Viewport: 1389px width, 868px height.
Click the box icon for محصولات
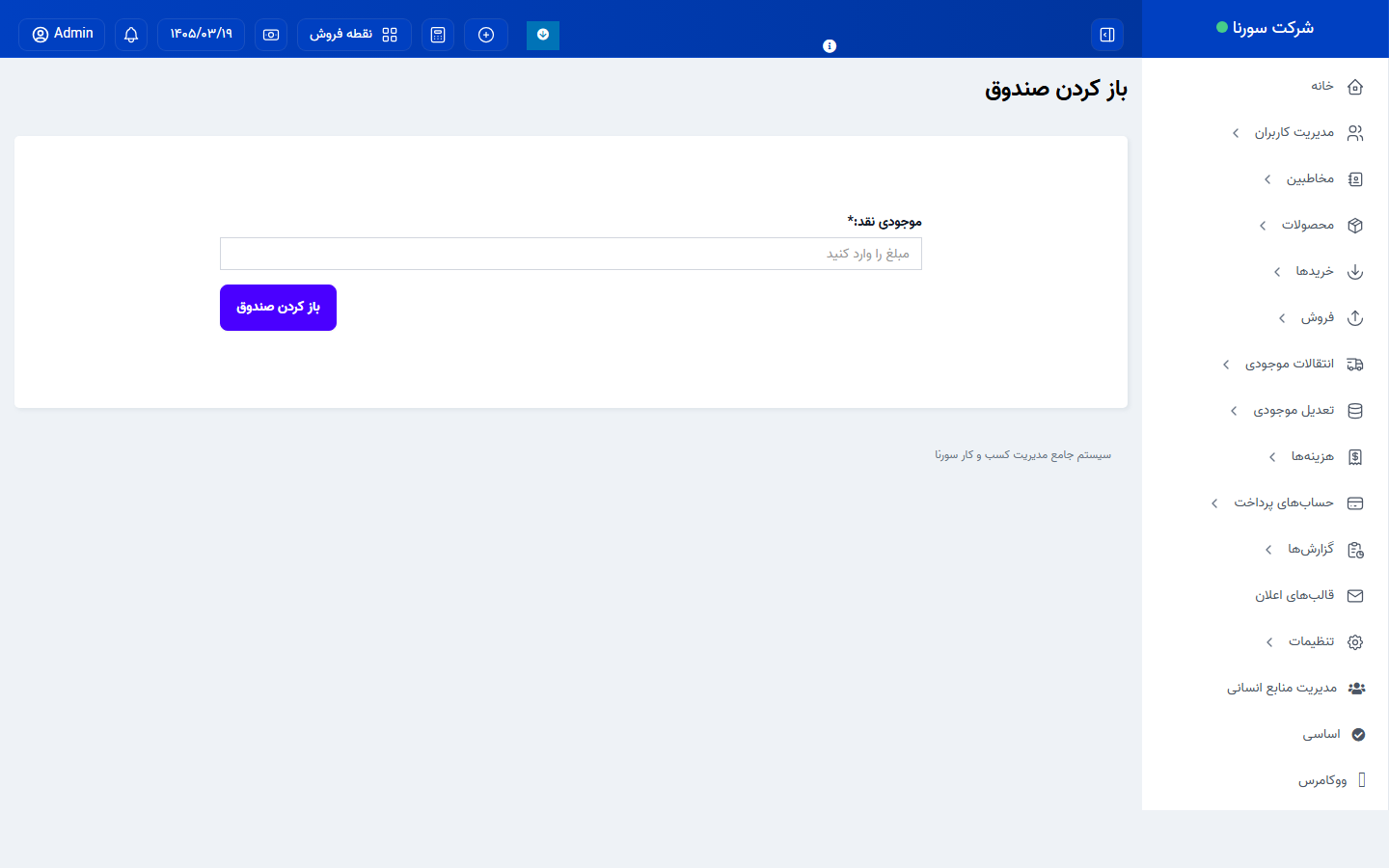click(x=1355, y=226)
